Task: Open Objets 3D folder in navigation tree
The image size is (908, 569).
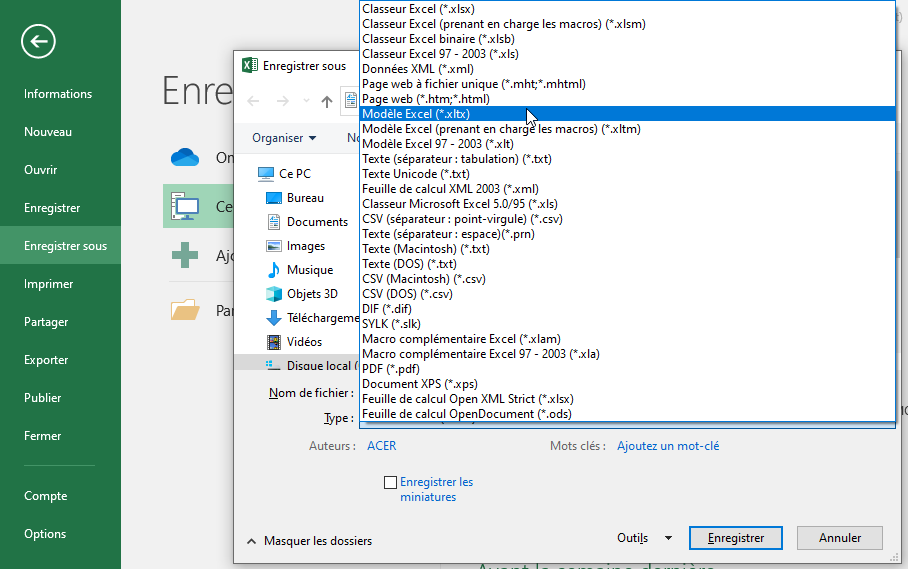Action: pos(301,294)
